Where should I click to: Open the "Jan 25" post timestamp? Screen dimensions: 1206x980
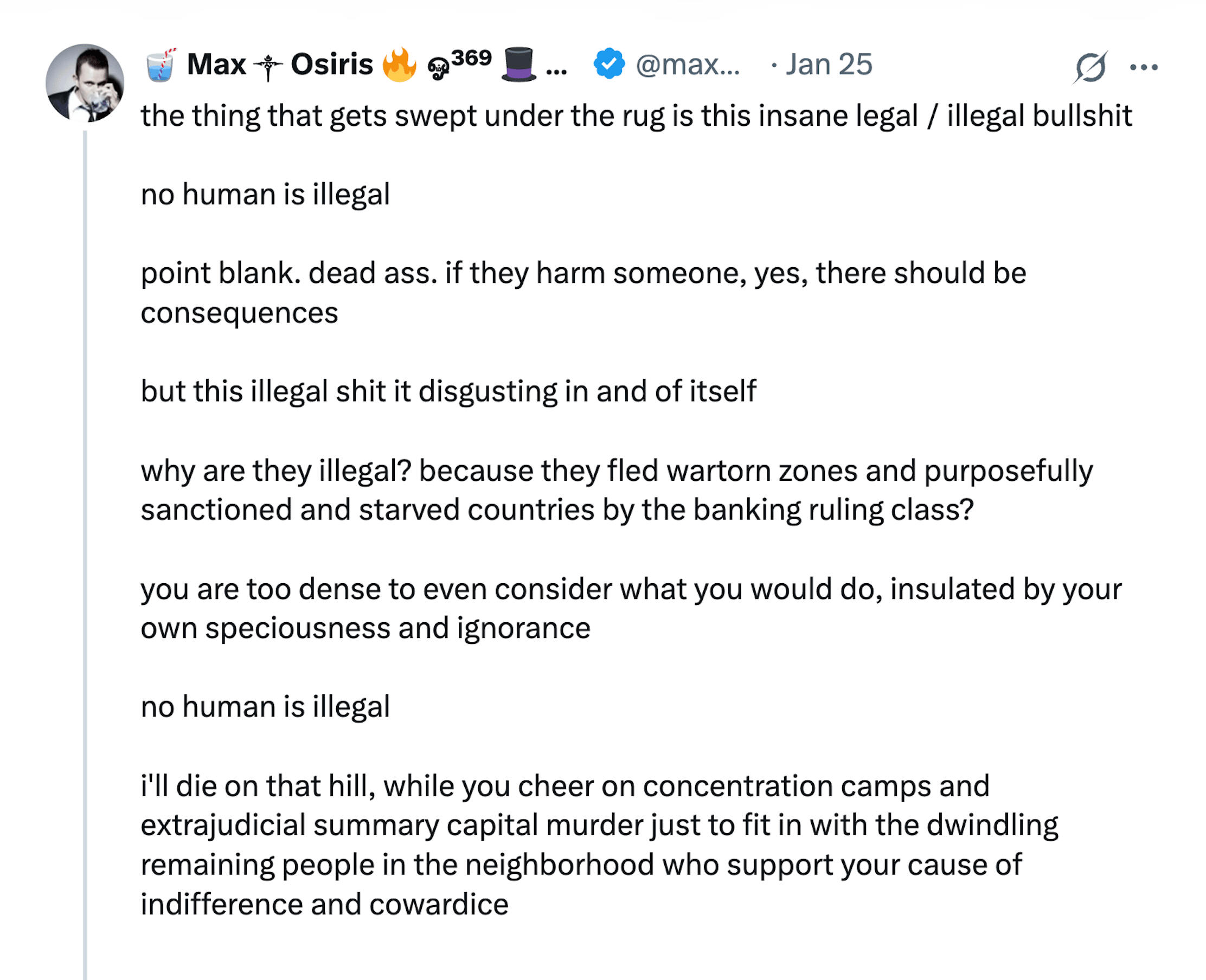tap(829, 65)
